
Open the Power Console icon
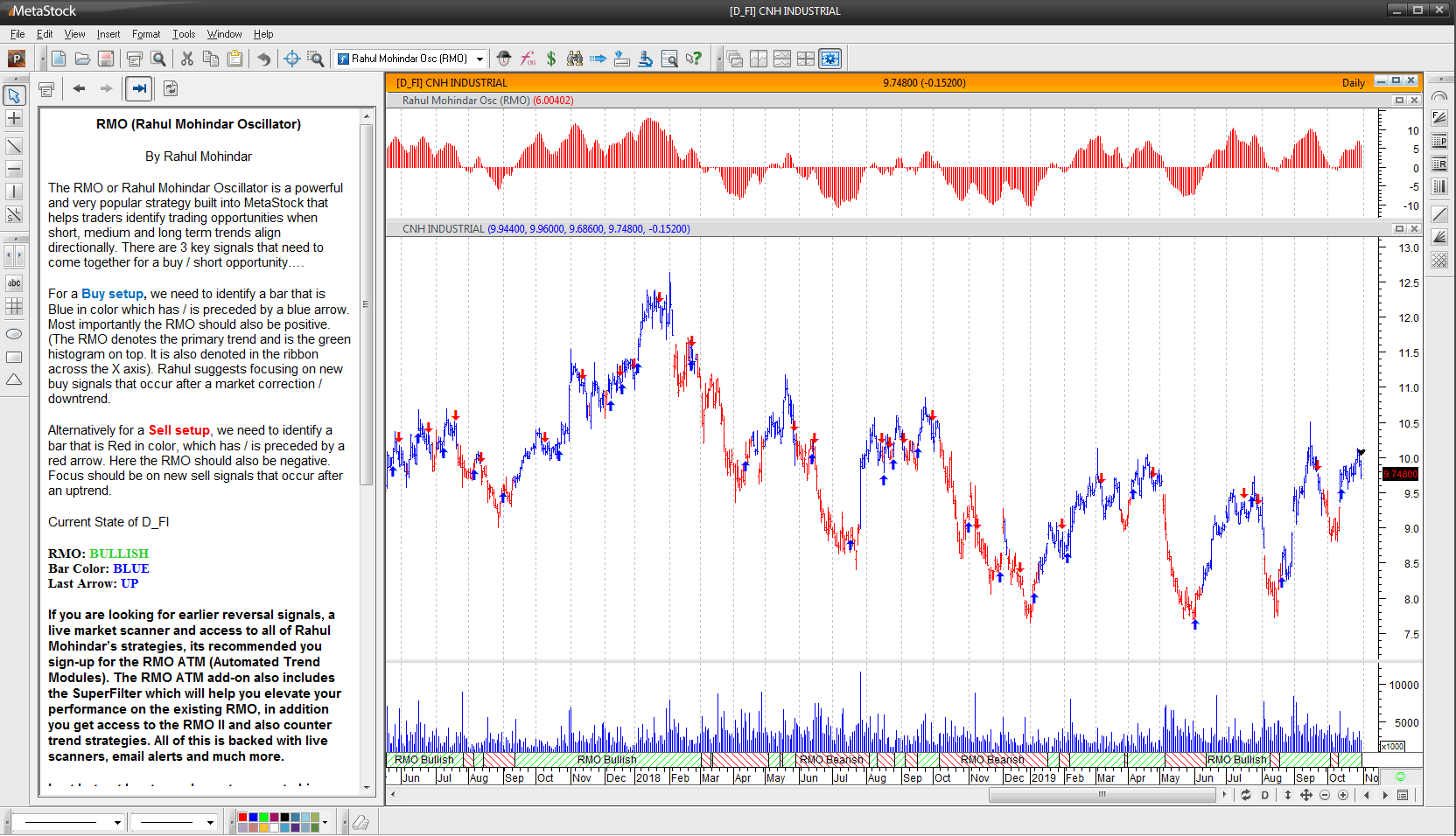17,59
